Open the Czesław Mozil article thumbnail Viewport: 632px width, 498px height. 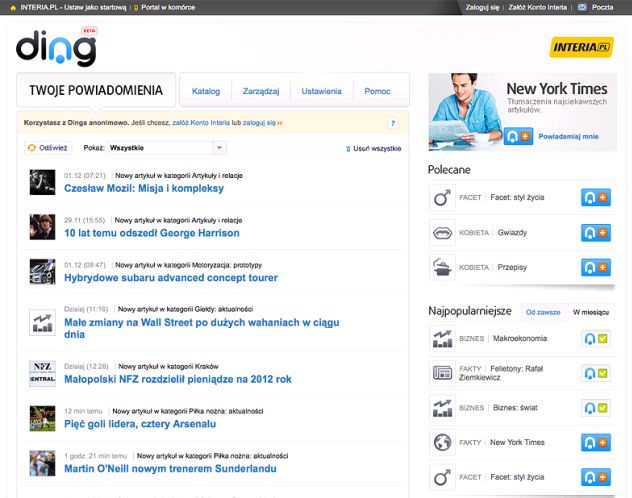(x=42, y=182)
